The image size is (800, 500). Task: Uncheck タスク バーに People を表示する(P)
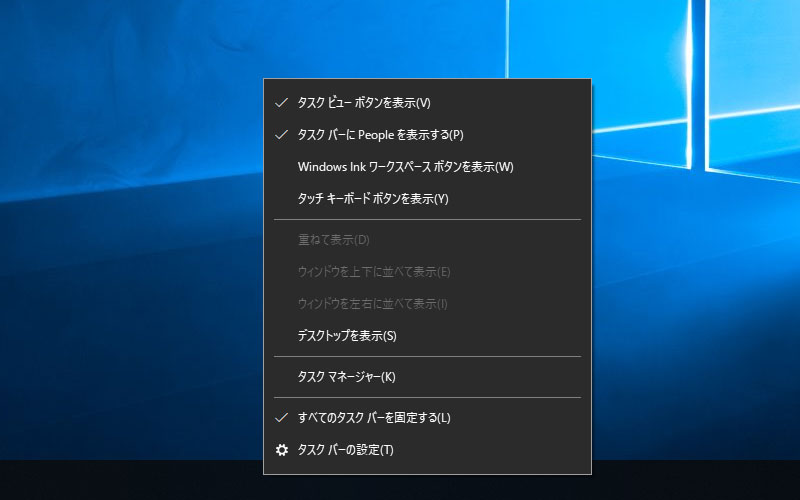tap(427, 135)
